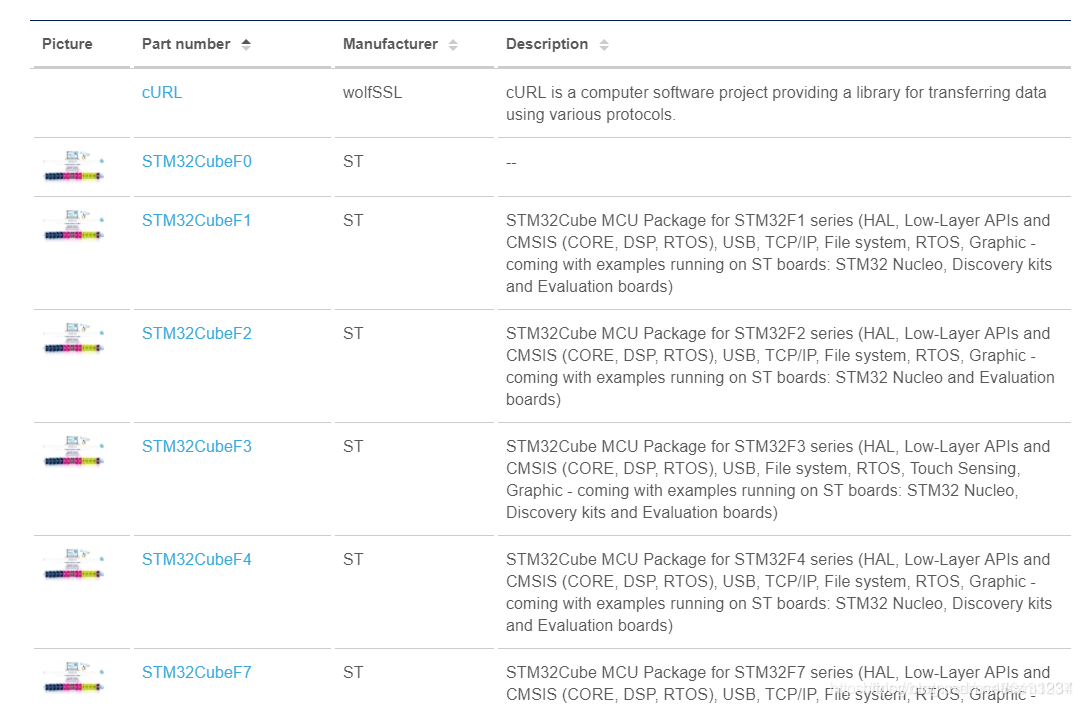Click the STM32F2 series package description
Screen dimensions: 1082x707
(x=780, y=367)
